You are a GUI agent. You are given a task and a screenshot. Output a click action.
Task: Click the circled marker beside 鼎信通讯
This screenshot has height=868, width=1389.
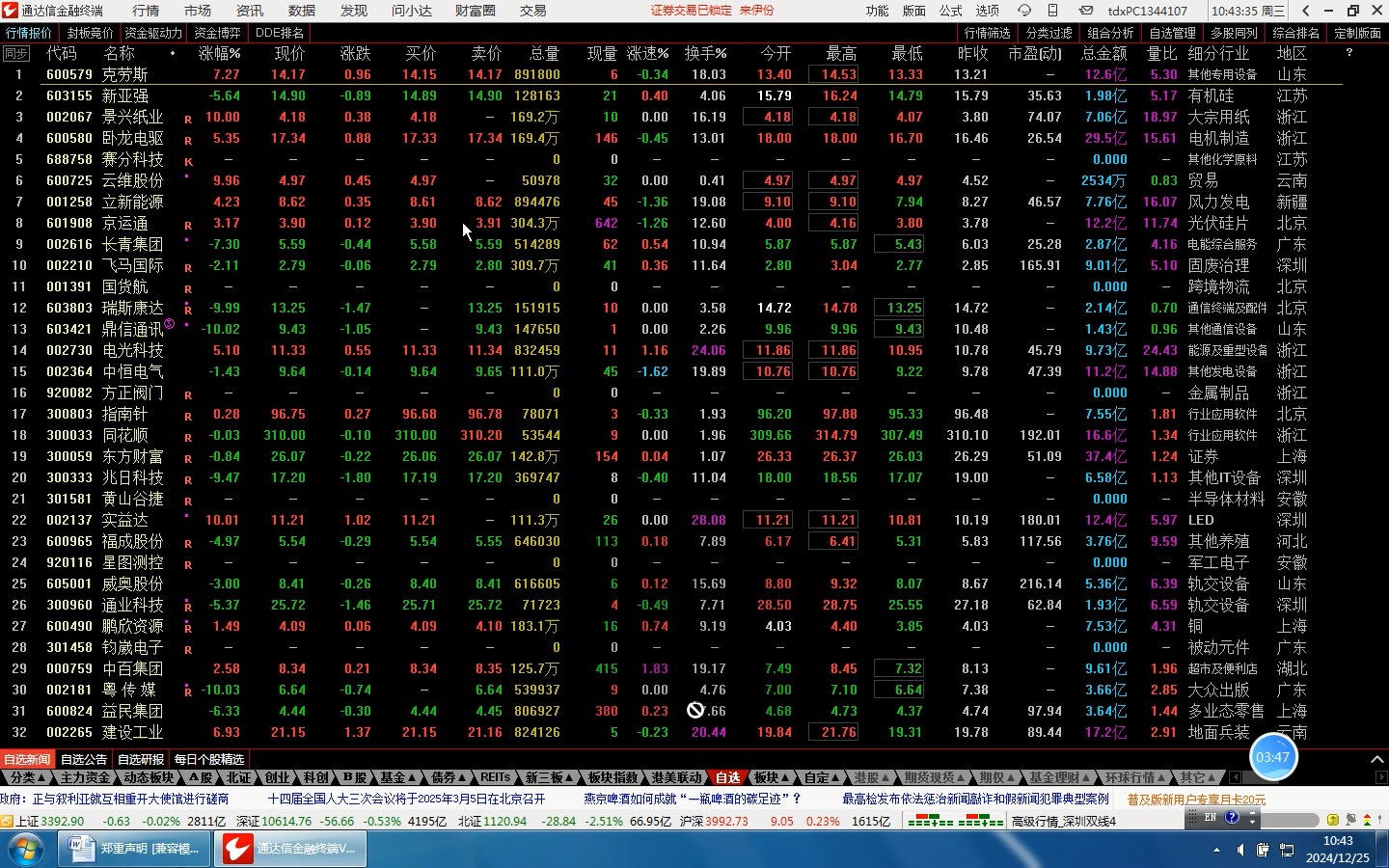pyautogui.click(x=170, y=324)
